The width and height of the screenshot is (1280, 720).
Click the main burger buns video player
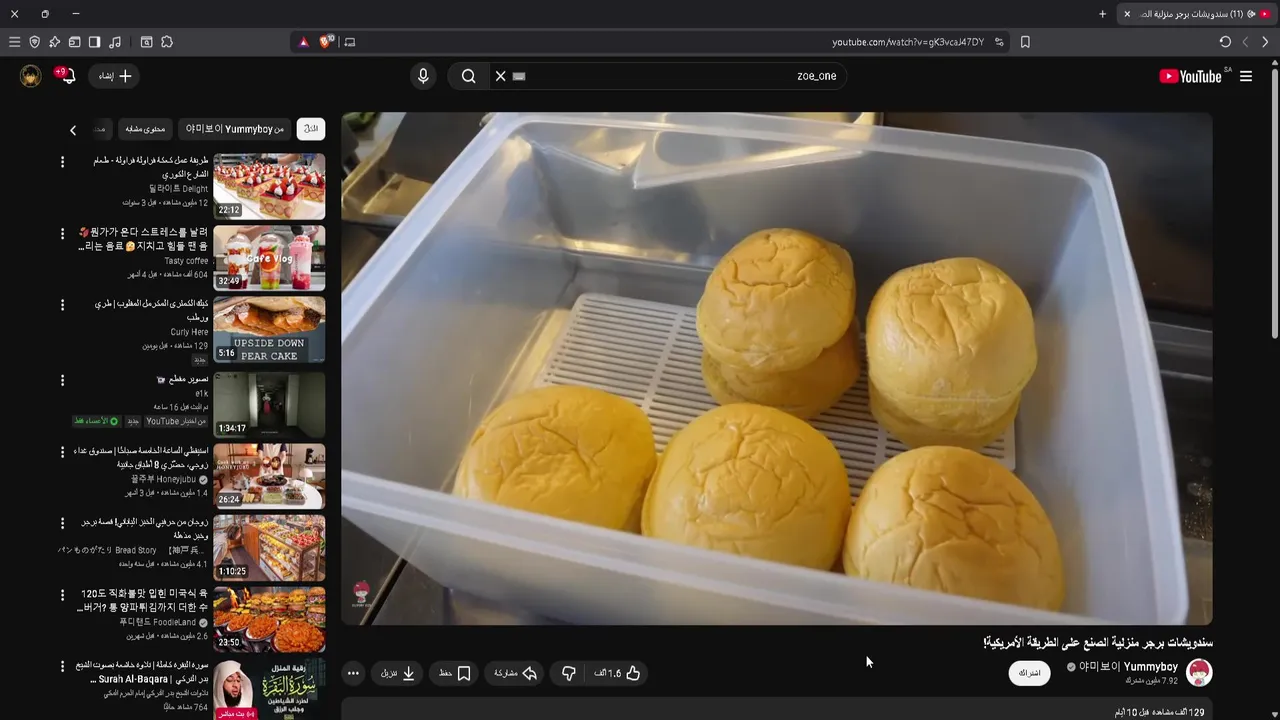(777, 368)
